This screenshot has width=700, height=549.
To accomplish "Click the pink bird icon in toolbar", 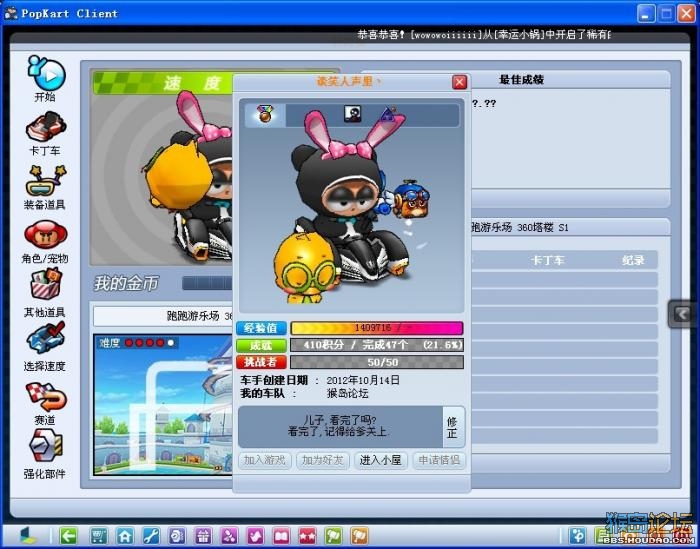I will [x=255, y=535].
